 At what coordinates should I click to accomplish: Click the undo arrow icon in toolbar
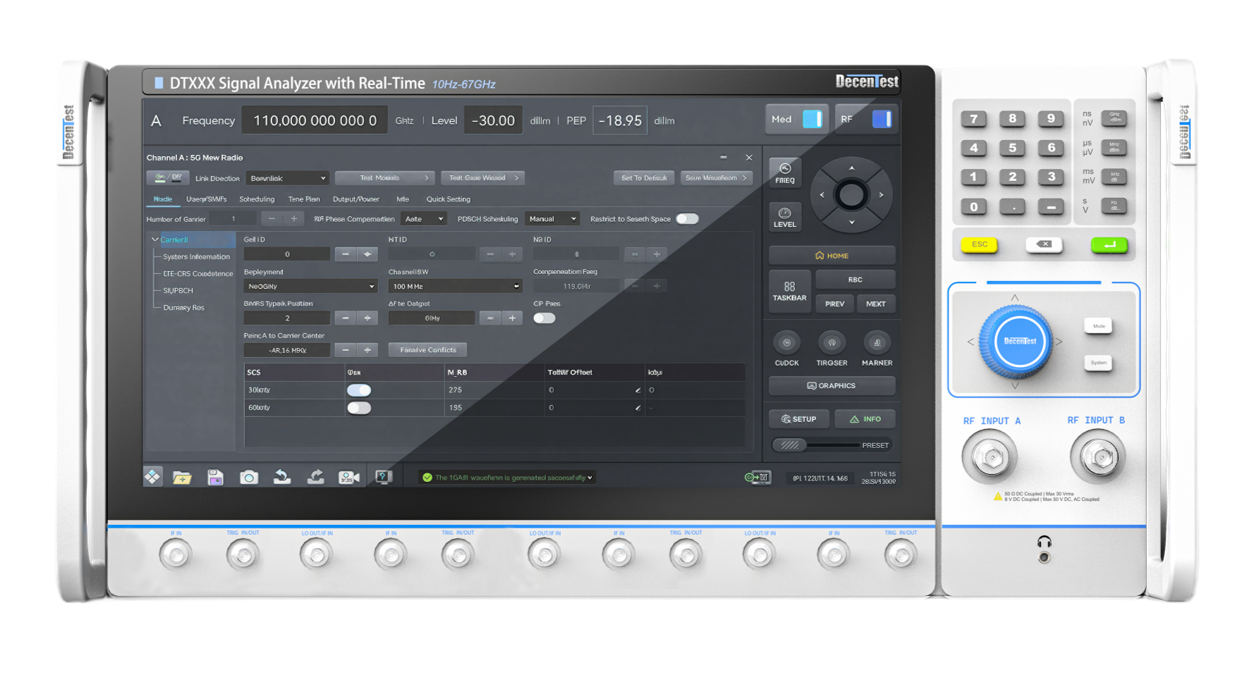(x=282, y=478)
